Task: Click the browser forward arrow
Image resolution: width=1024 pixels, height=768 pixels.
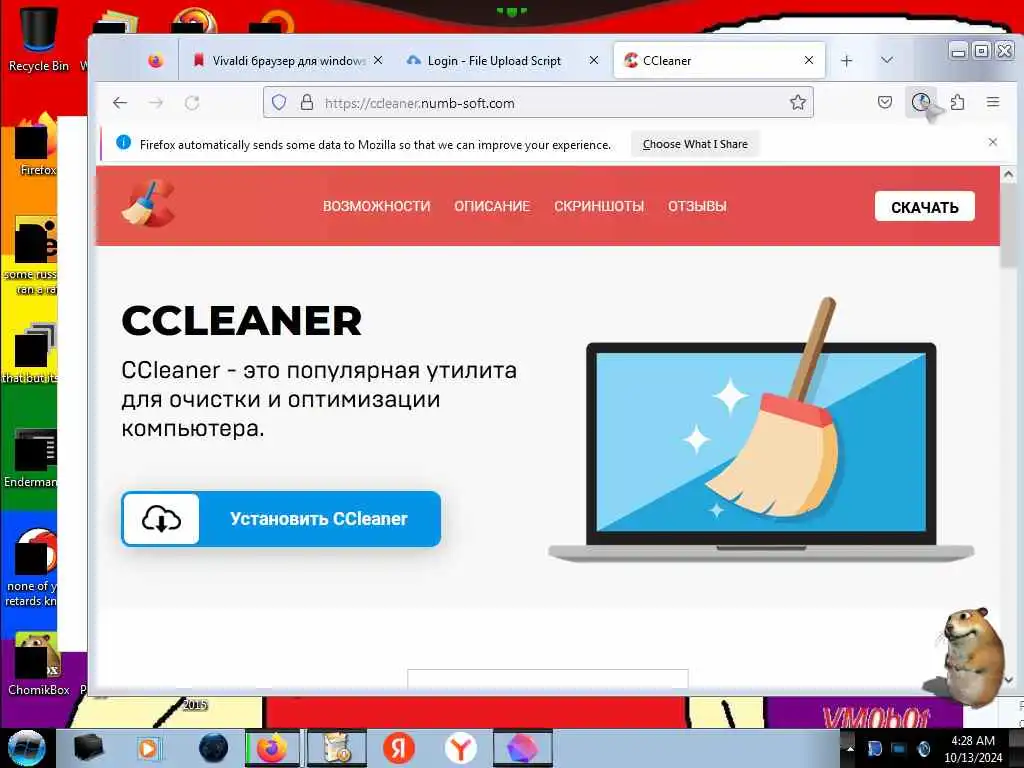Action: 155,103
